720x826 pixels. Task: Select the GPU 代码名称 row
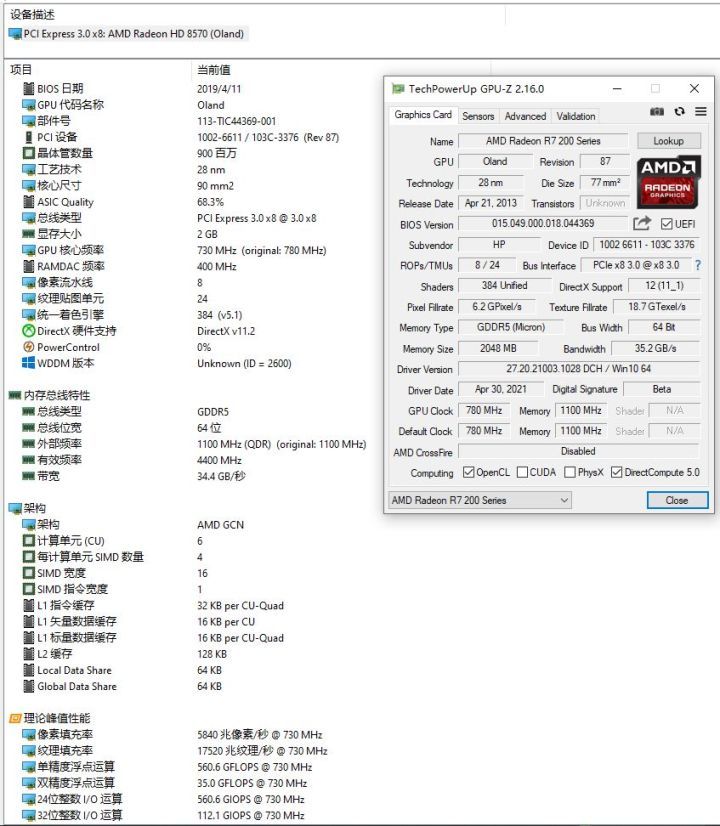click(71, 105)
